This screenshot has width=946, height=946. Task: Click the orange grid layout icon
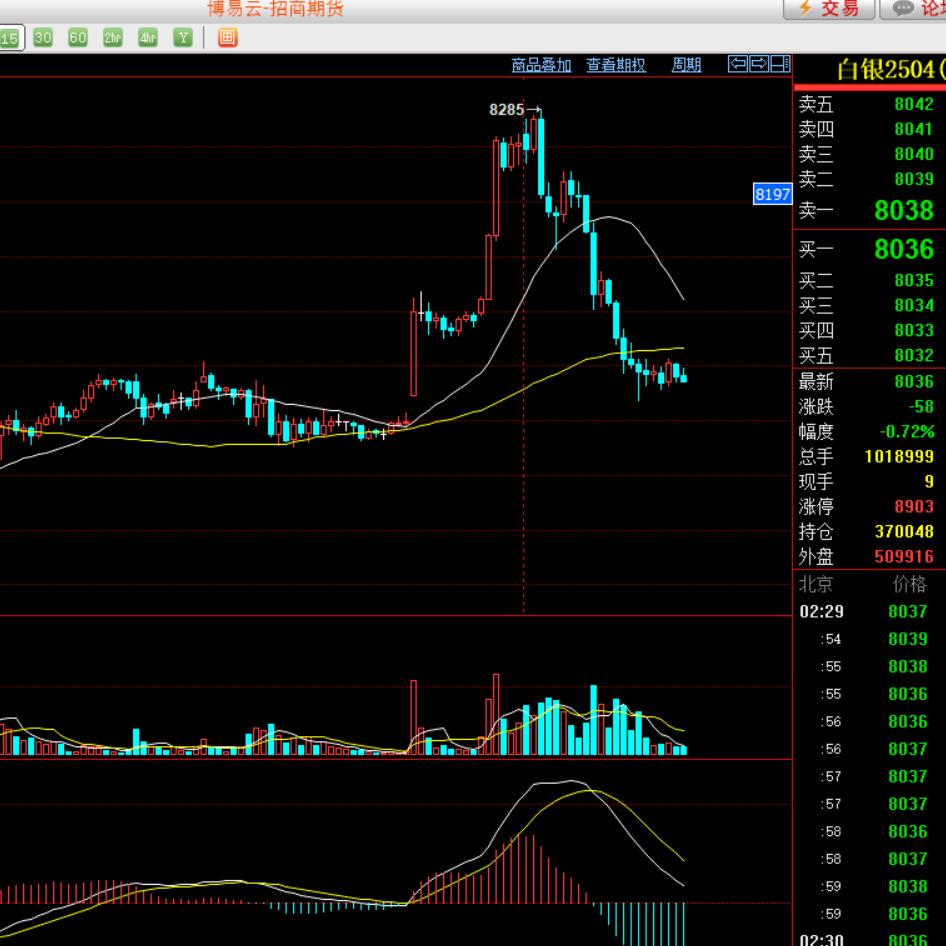227,38
